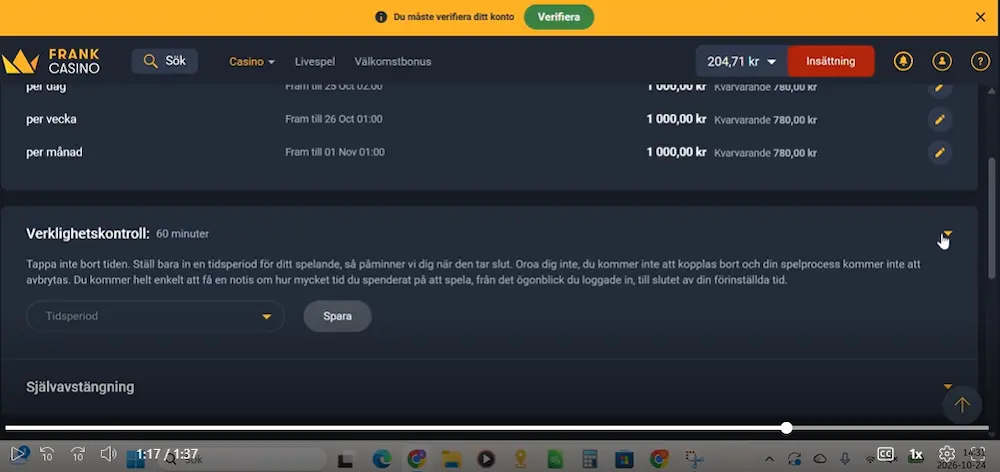Image resolution: width=1000 pixels, height=472 pixels.
Task: Collapse the Verklighetskontroll section arrow
Action: (x=948, y=233)
